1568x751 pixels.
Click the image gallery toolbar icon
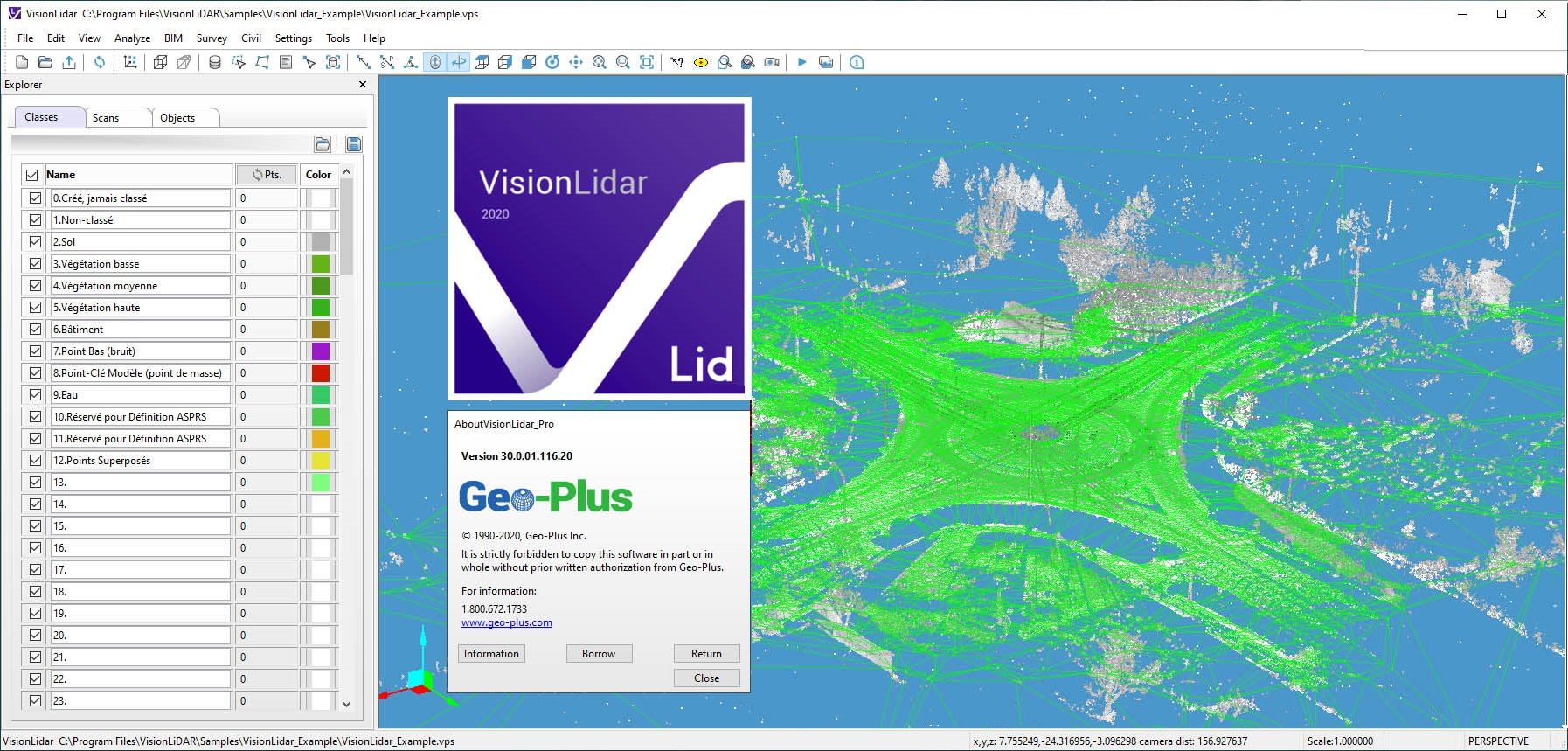point(826,62)
